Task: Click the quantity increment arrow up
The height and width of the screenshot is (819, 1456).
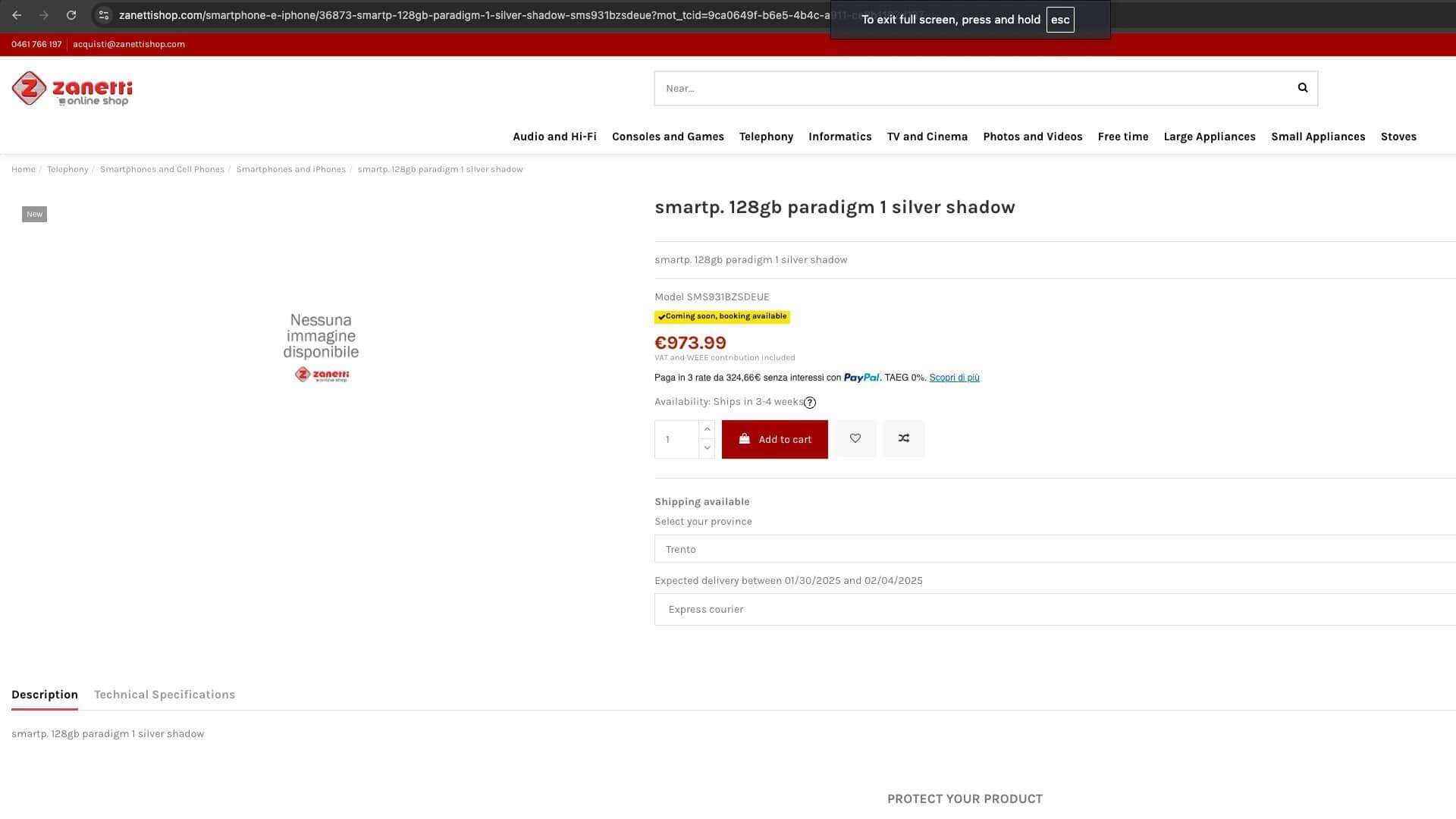Action: pyautogui.click(x=707, y=429)
